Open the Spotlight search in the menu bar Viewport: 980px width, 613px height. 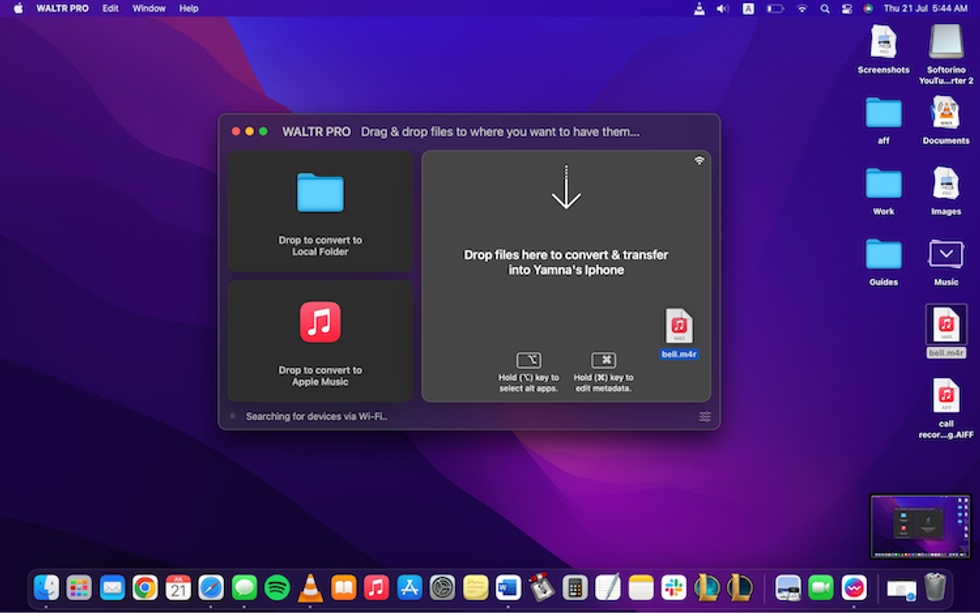tap(824, 8)
